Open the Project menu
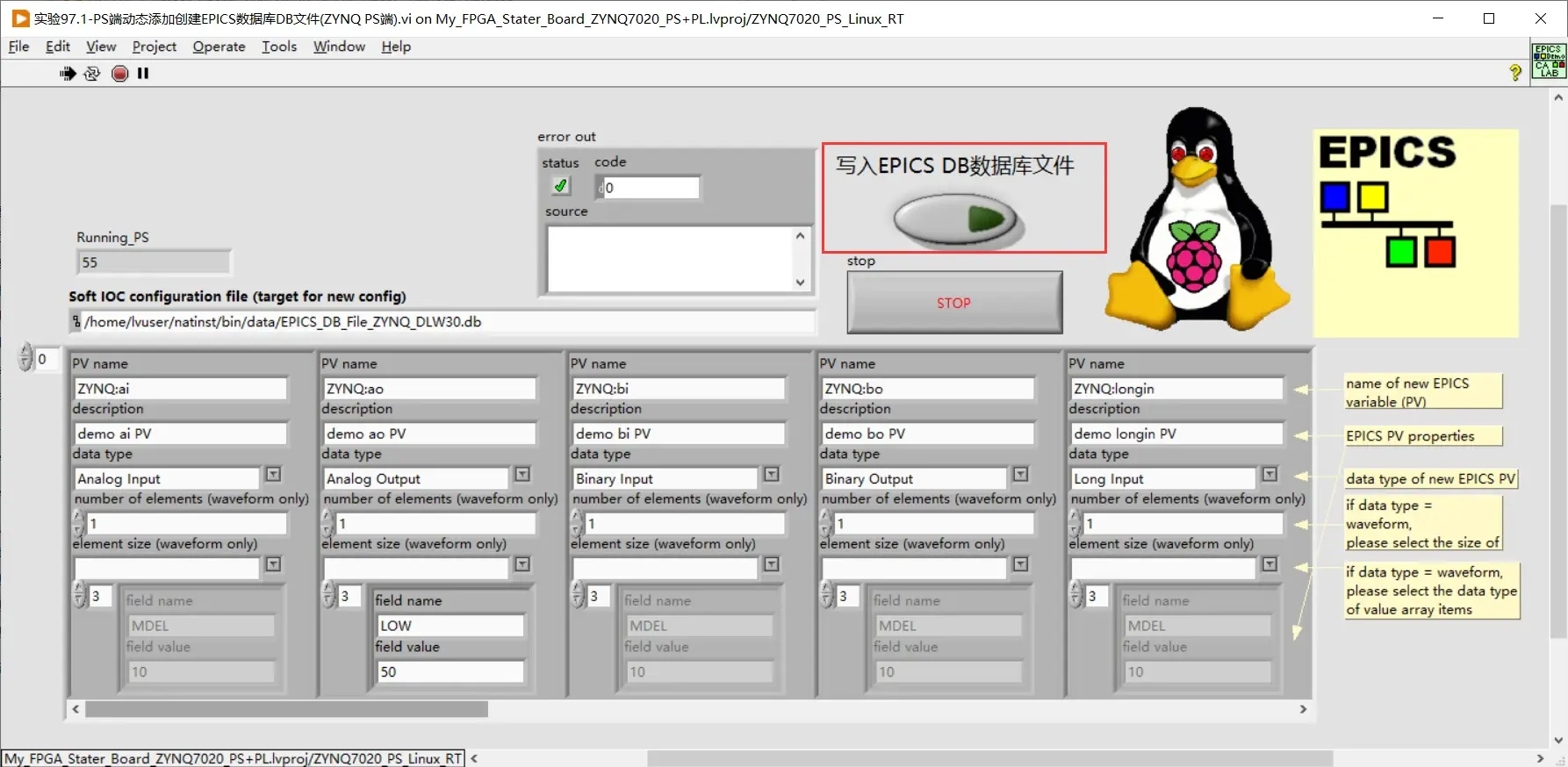The width and height of the screenshot is (1568, 767). tap(155, 47)
